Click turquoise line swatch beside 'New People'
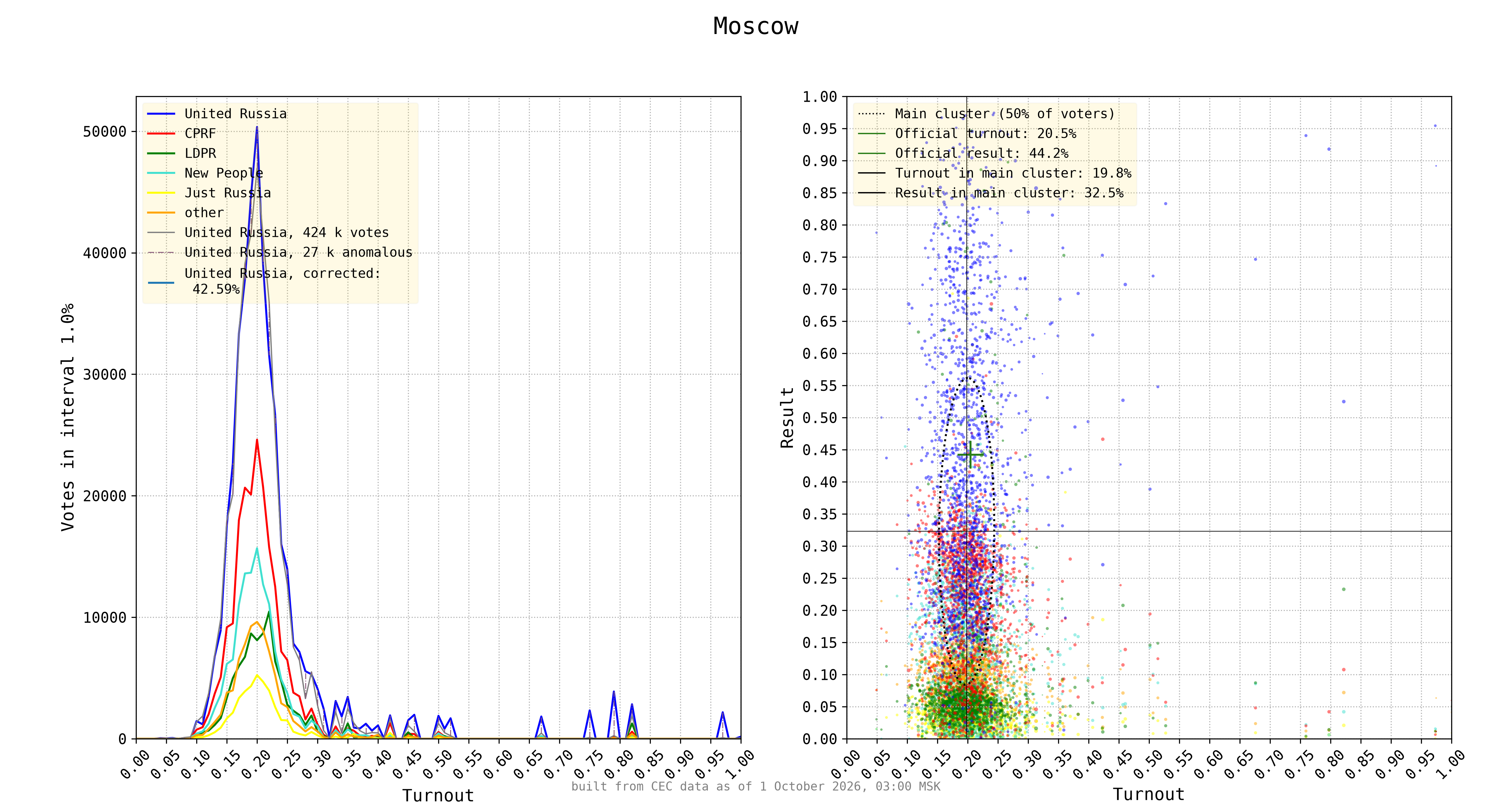This screenshot has width=1512, height=803. 161,173
